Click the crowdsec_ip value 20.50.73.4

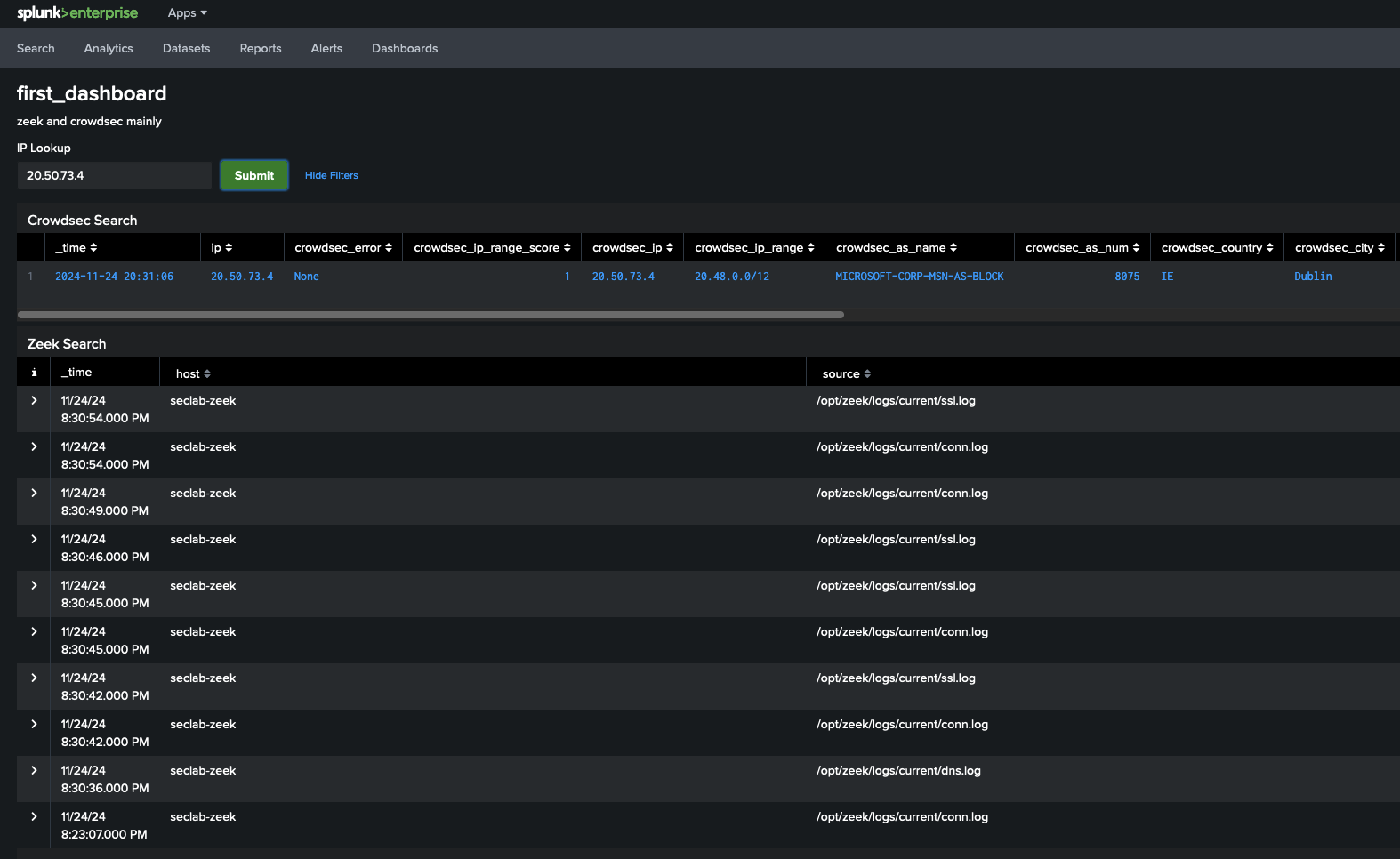point(624,277)
